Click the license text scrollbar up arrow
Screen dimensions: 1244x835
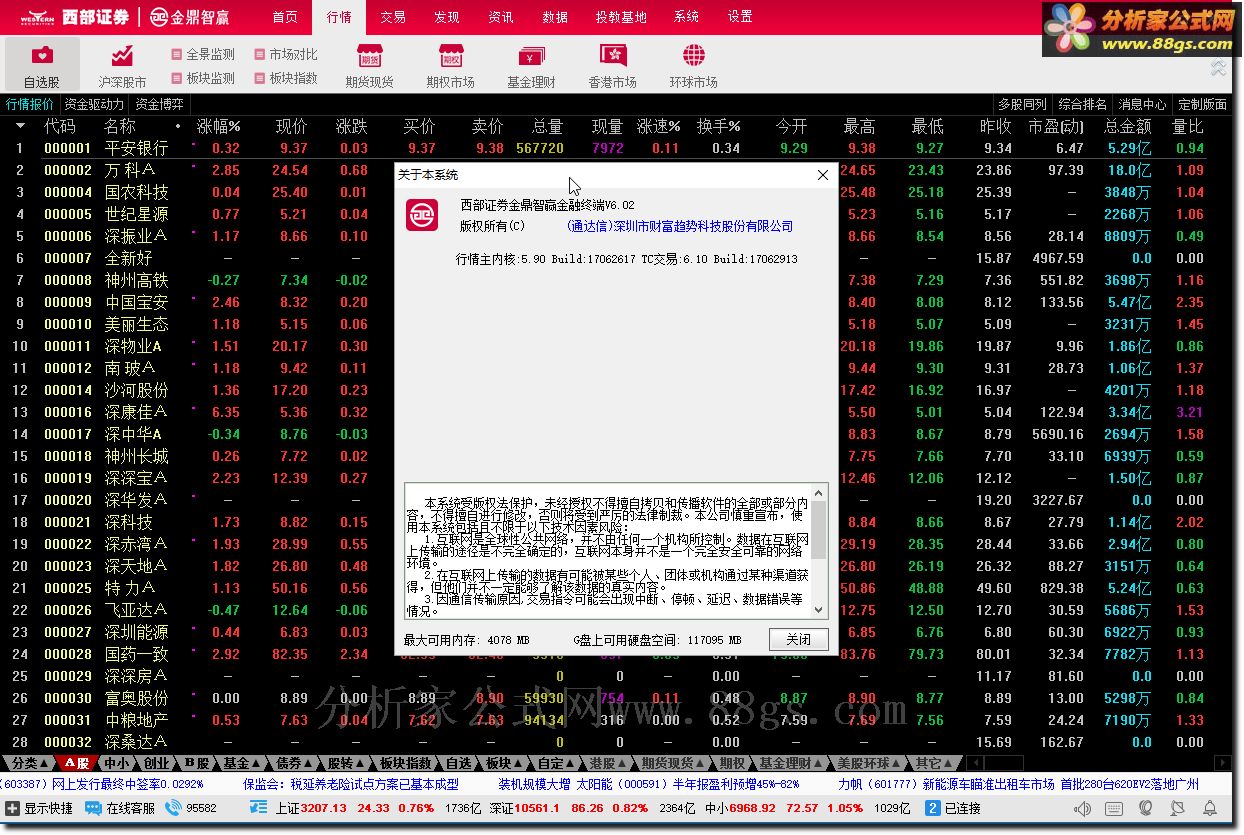click(x=819, y=493)
